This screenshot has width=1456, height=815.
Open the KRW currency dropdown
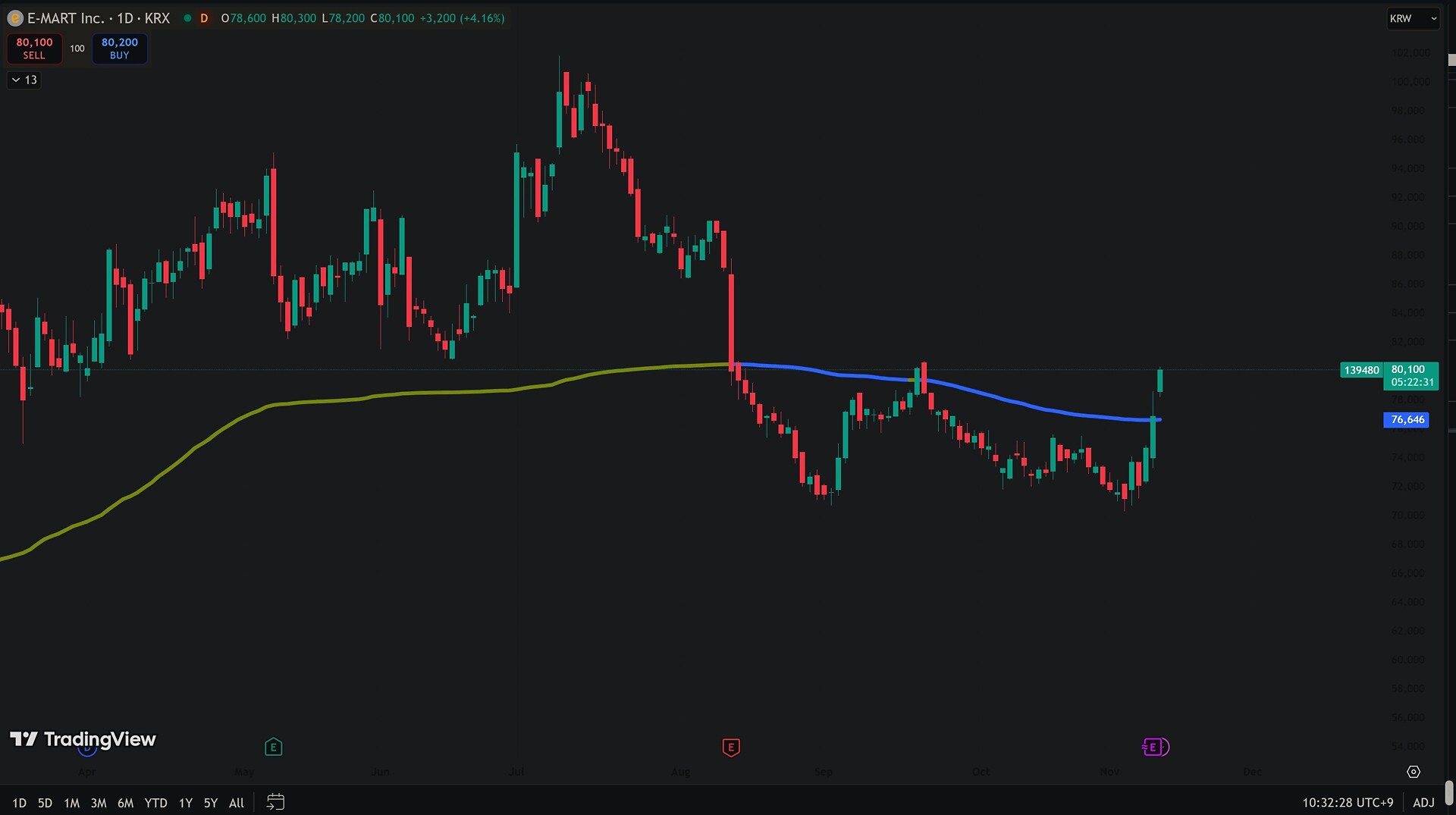1413,18
